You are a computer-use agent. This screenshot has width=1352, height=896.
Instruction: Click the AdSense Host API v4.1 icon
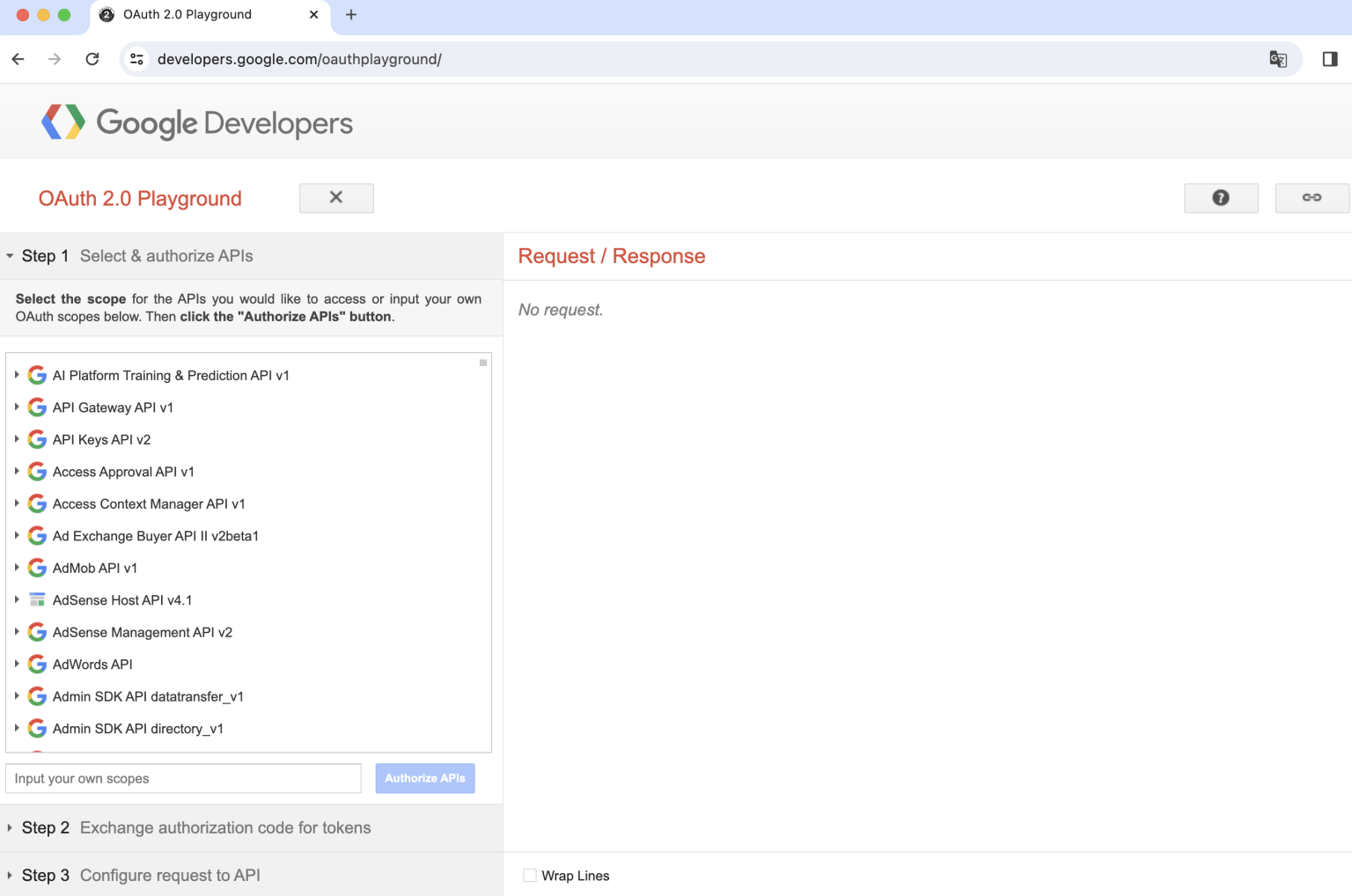coord(37,599)
